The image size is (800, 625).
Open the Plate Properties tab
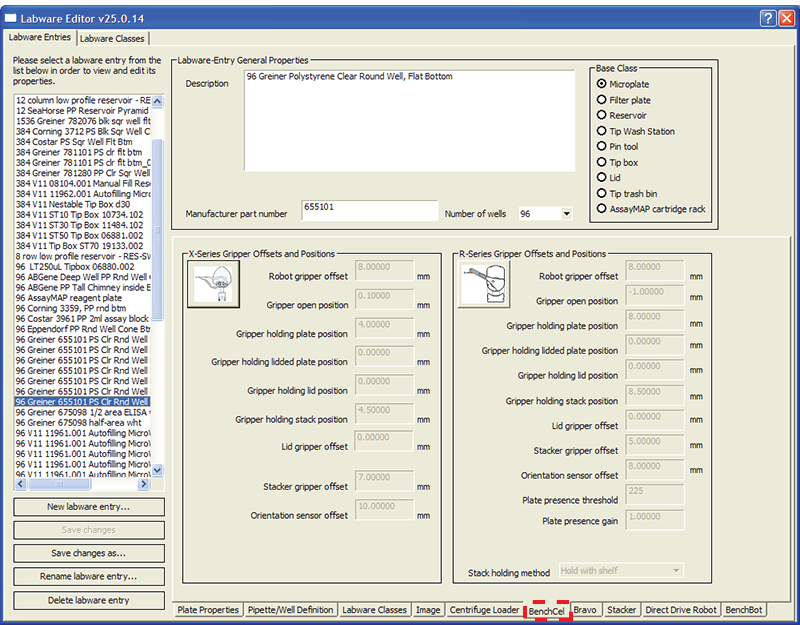tap(208, 610)
